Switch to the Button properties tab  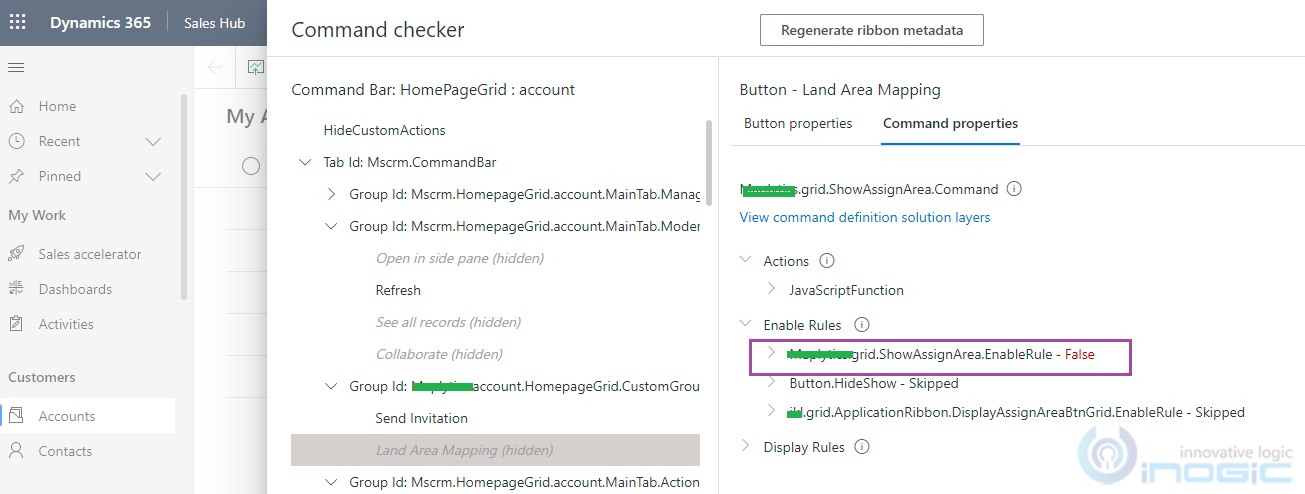click(x=798, y=124)
